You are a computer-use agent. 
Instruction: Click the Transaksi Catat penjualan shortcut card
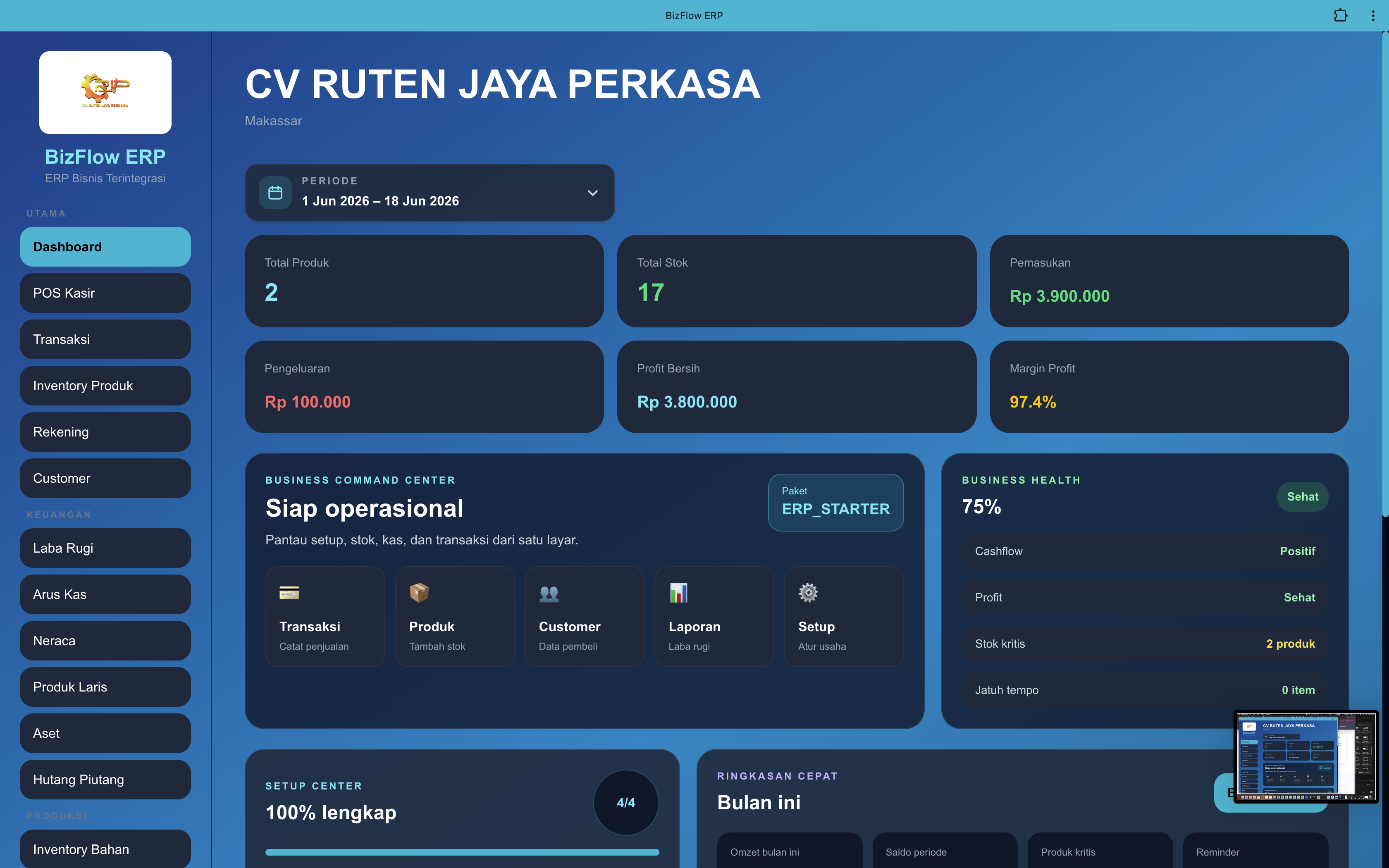click(x=325, y=617)
